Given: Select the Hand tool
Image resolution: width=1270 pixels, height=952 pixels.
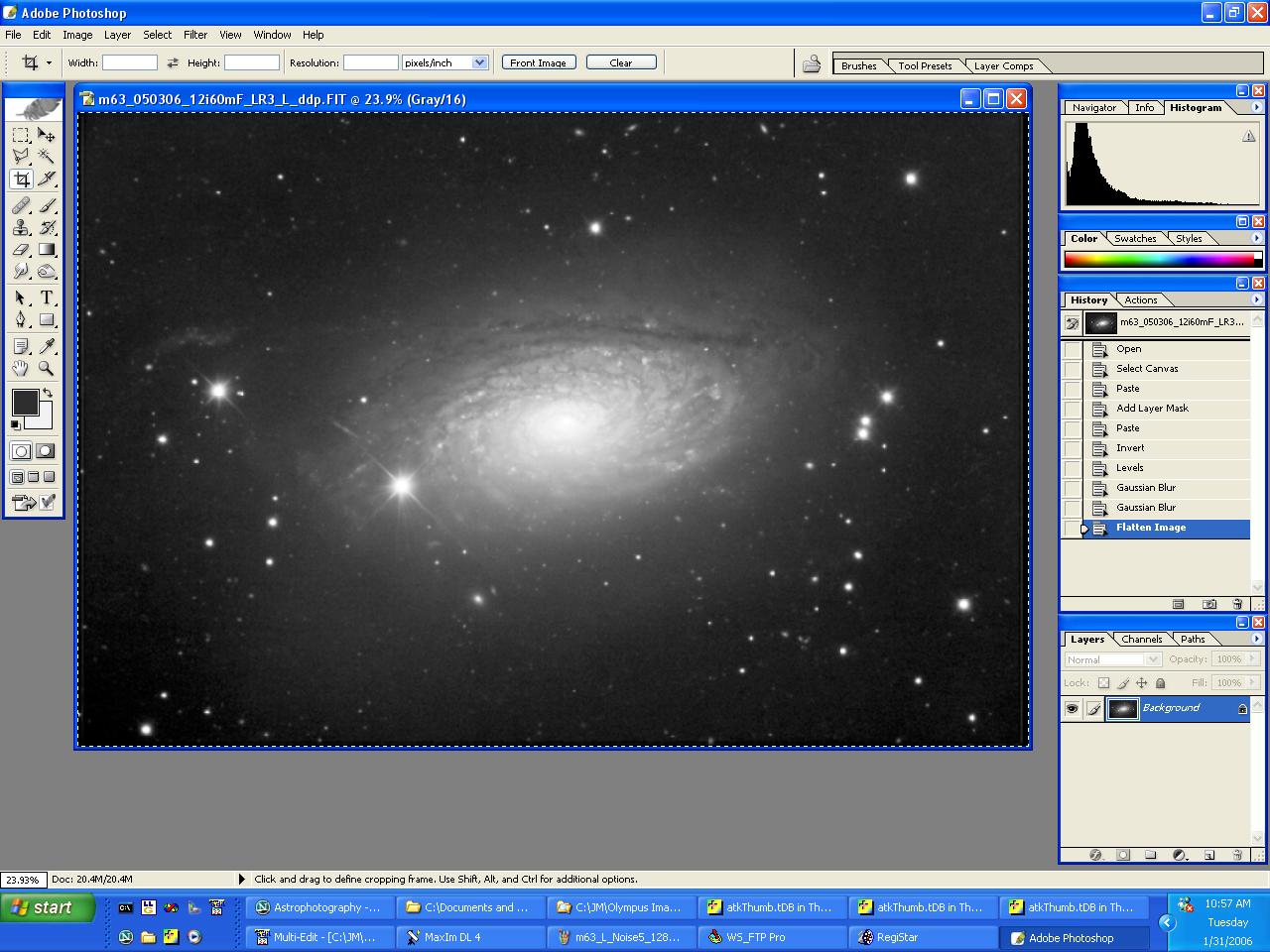Looking at the screenshot, I should tap(21, 368).
